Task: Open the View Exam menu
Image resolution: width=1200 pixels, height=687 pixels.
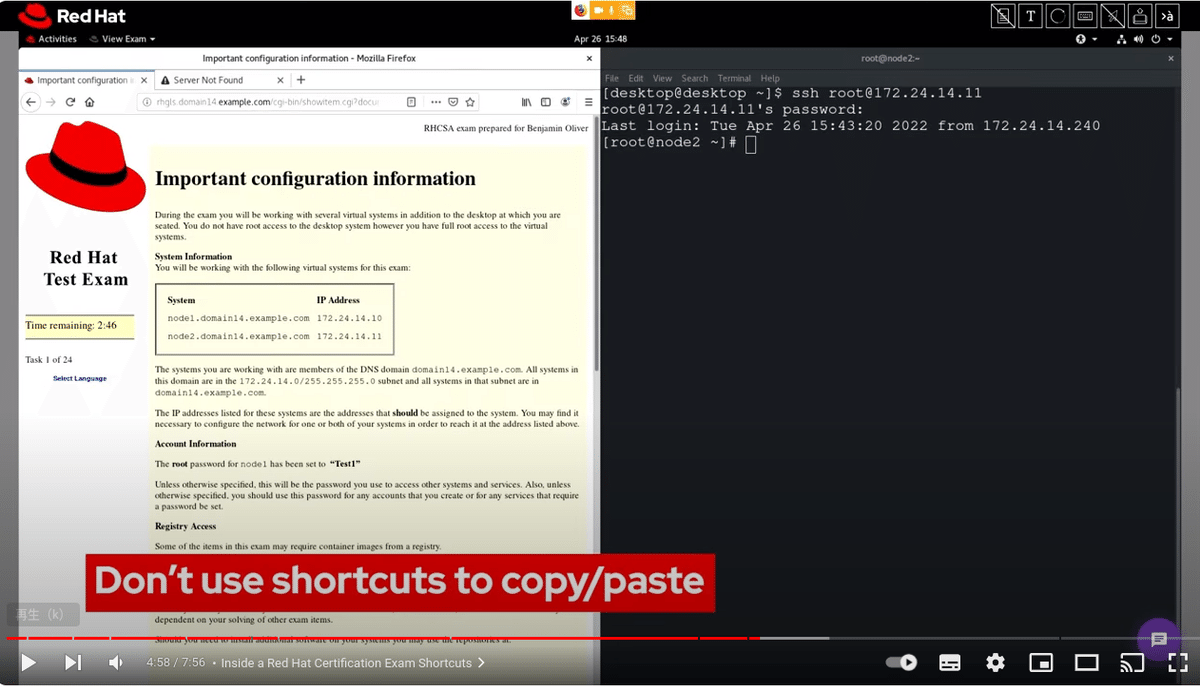Action: [x=123, y=39]
